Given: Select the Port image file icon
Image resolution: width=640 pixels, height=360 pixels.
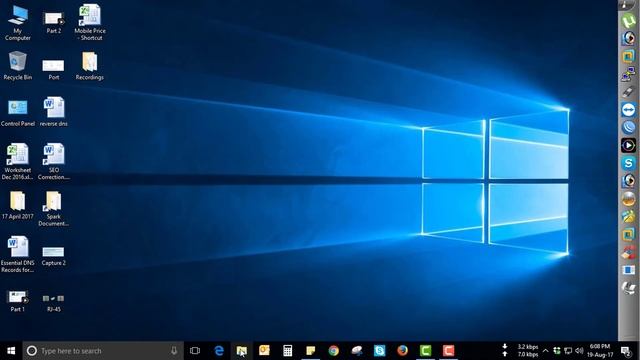Looking at the screenshot, I should click(x=53, y=69).
